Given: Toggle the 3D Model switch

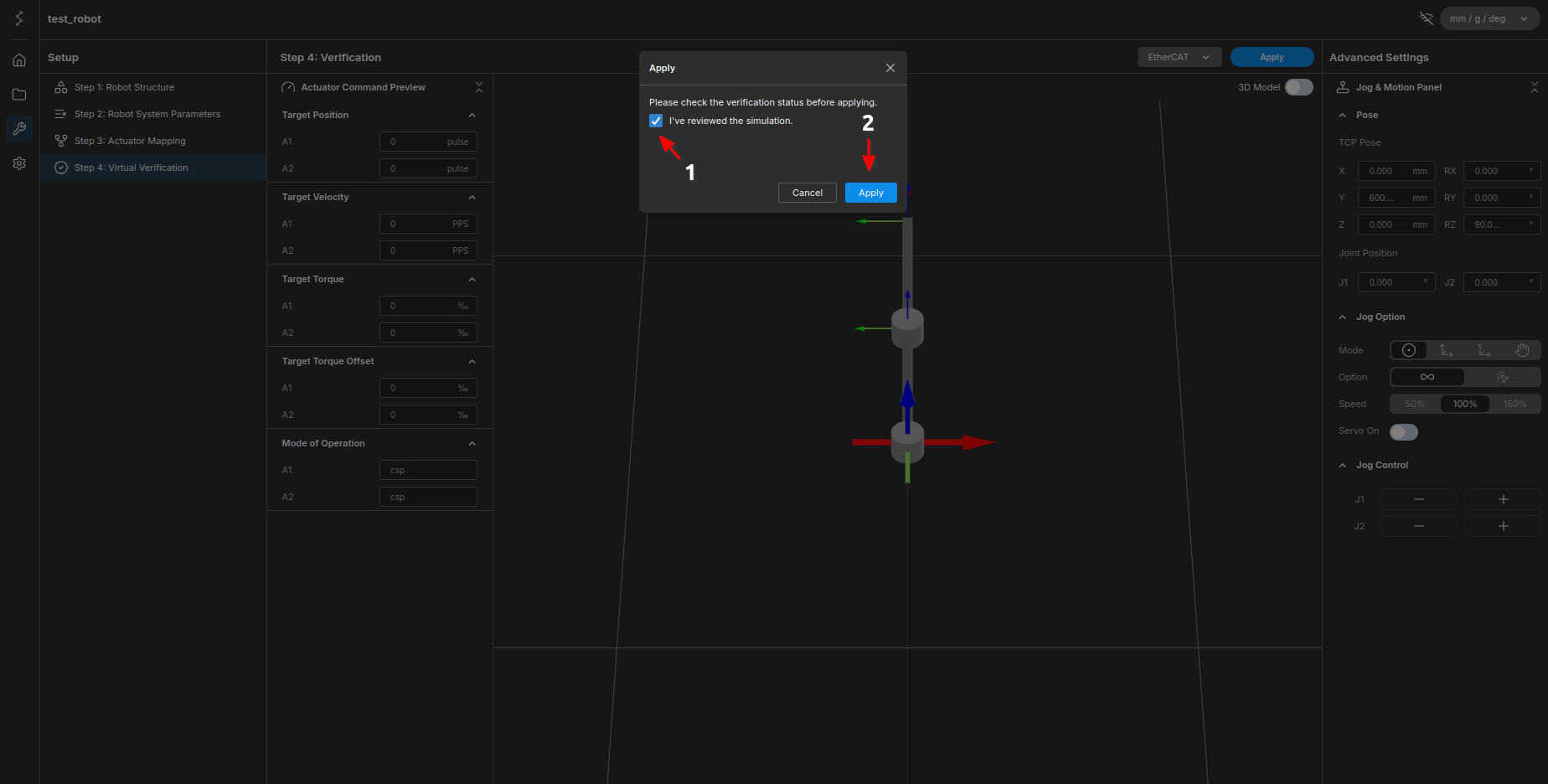Looking at the screenshot, I should coord(1298,87).
